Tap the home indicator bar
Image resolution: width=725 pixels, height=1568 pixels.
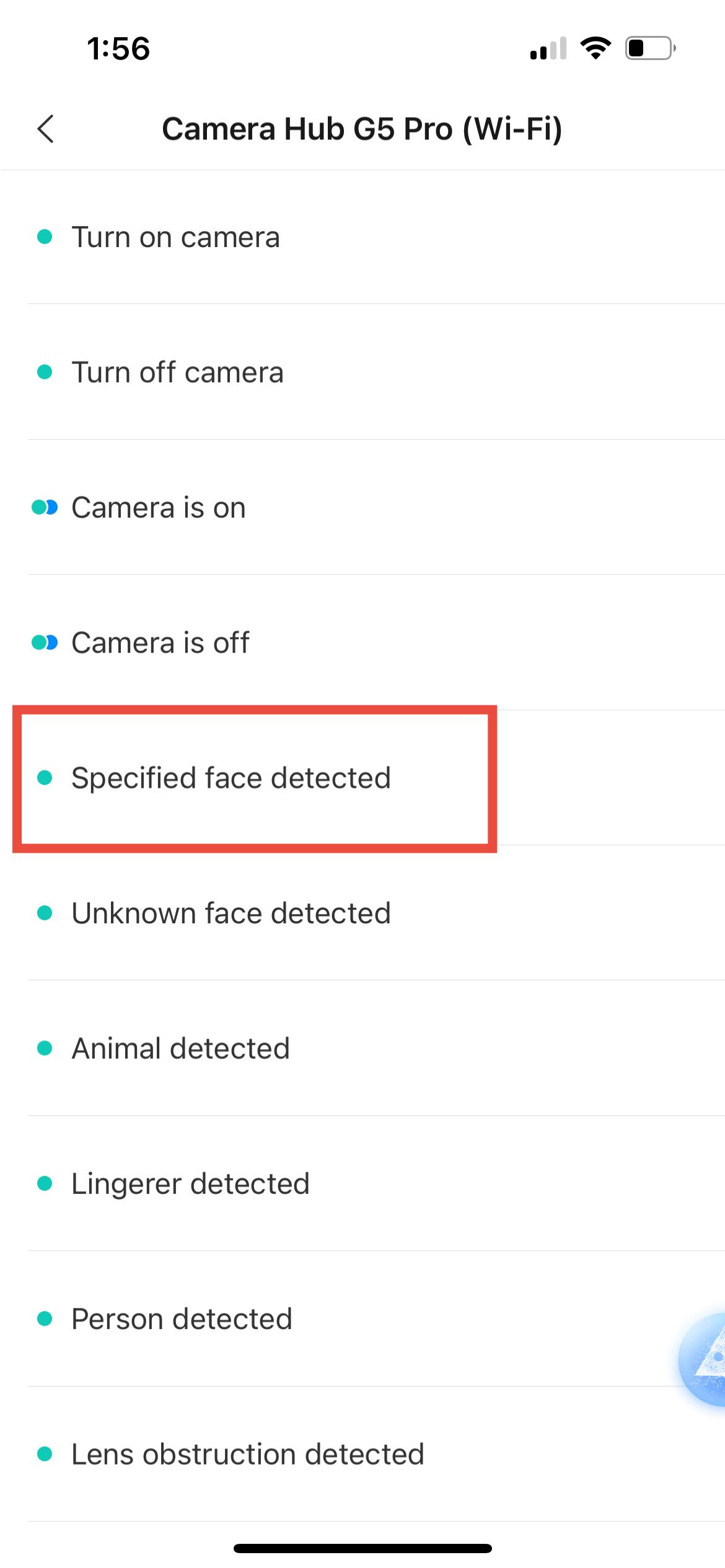[362, 1548]
